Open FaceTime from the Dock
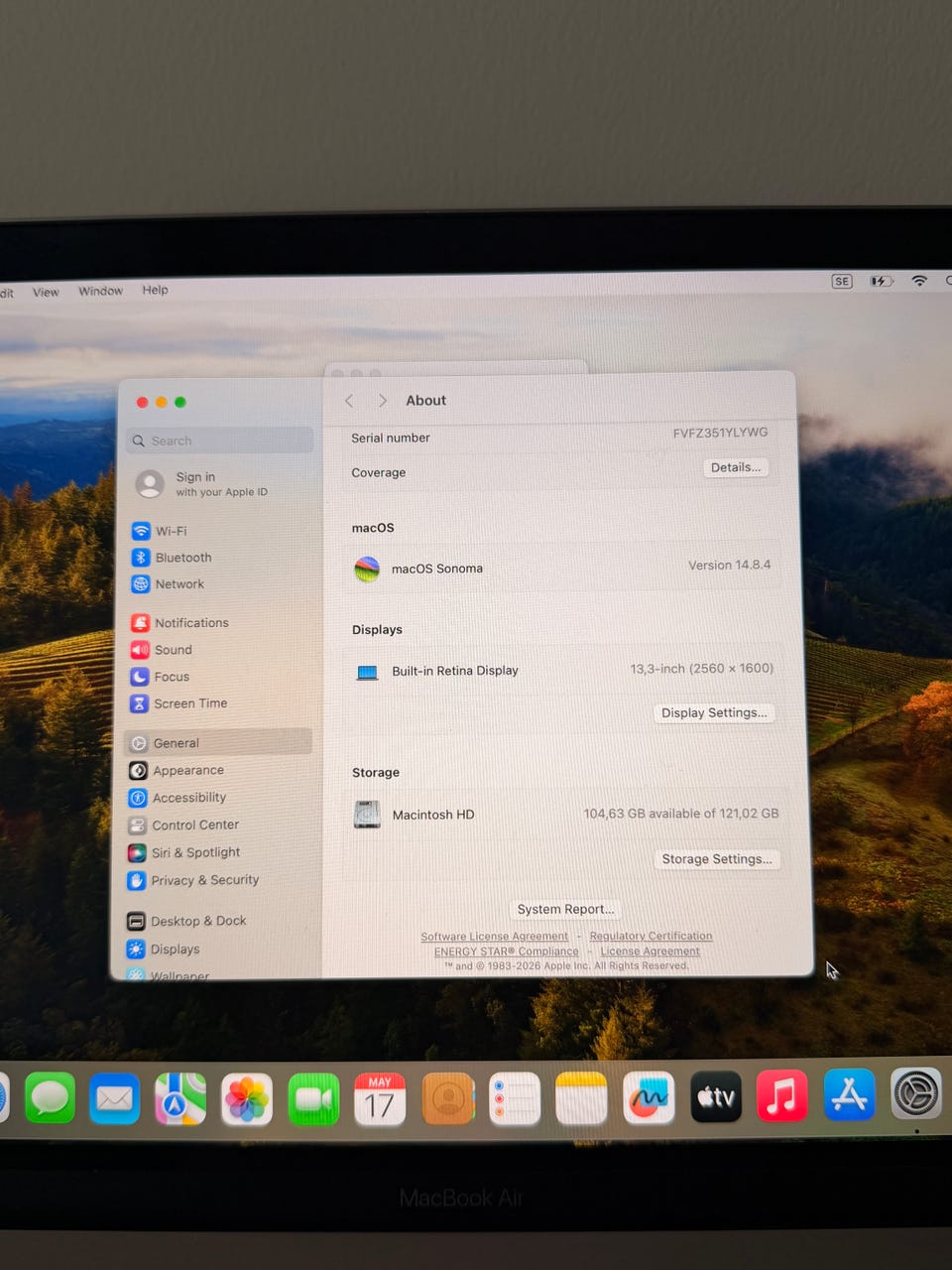This screenshot has width=952, height=1270. pyautogui.click(x=313, y=1099)
